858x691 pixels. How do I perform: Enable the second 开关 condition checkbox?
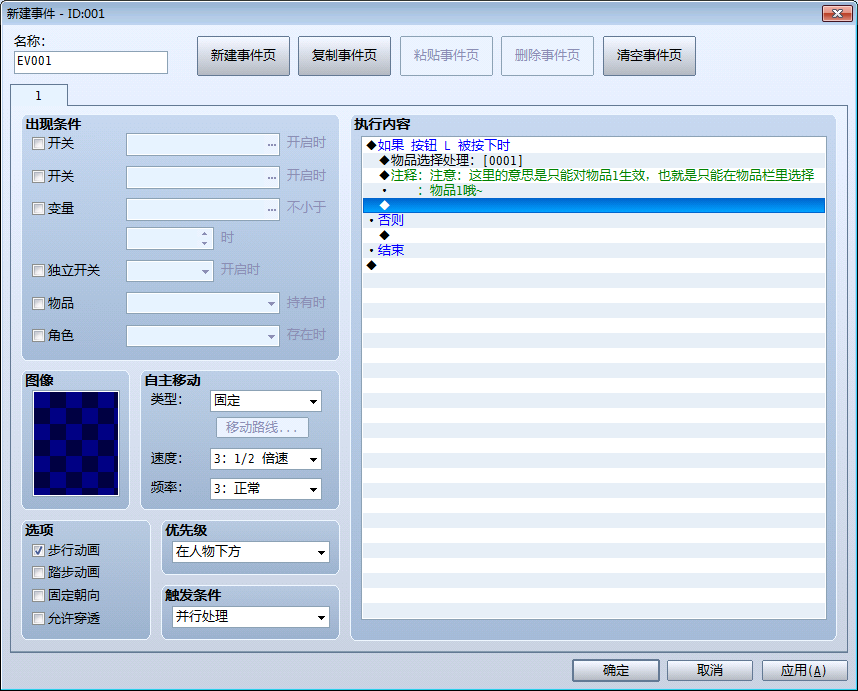(38, 177)
